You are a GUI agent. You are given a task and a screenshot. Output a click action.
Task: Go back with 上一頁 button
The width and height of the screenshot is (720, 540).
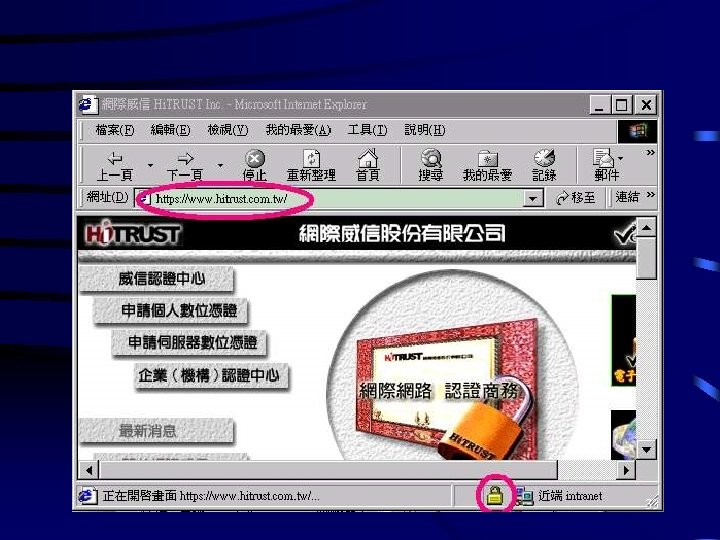[x=114, y=166]
